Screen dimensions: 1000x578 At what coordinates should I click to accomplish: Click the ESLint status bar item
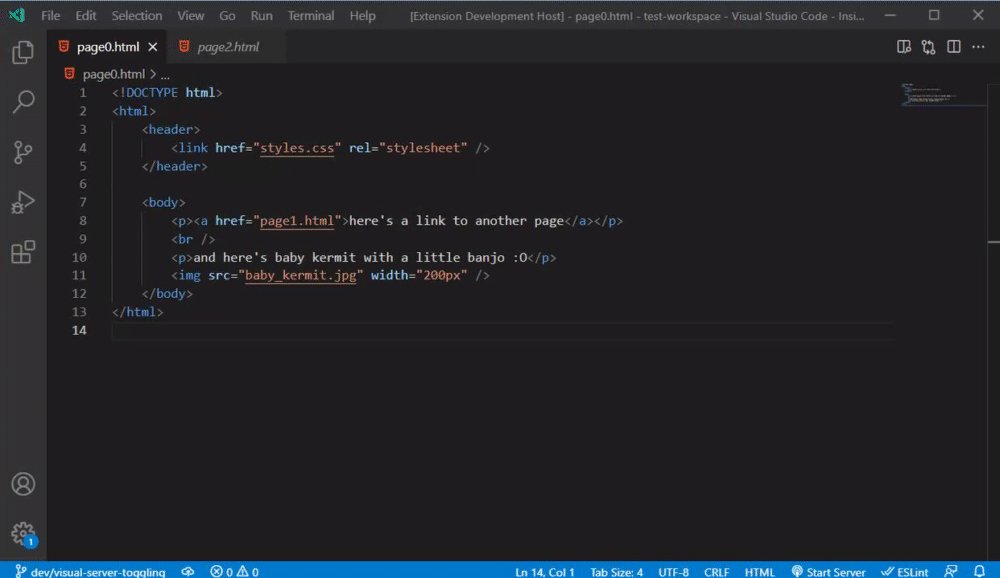click(903, 571)
